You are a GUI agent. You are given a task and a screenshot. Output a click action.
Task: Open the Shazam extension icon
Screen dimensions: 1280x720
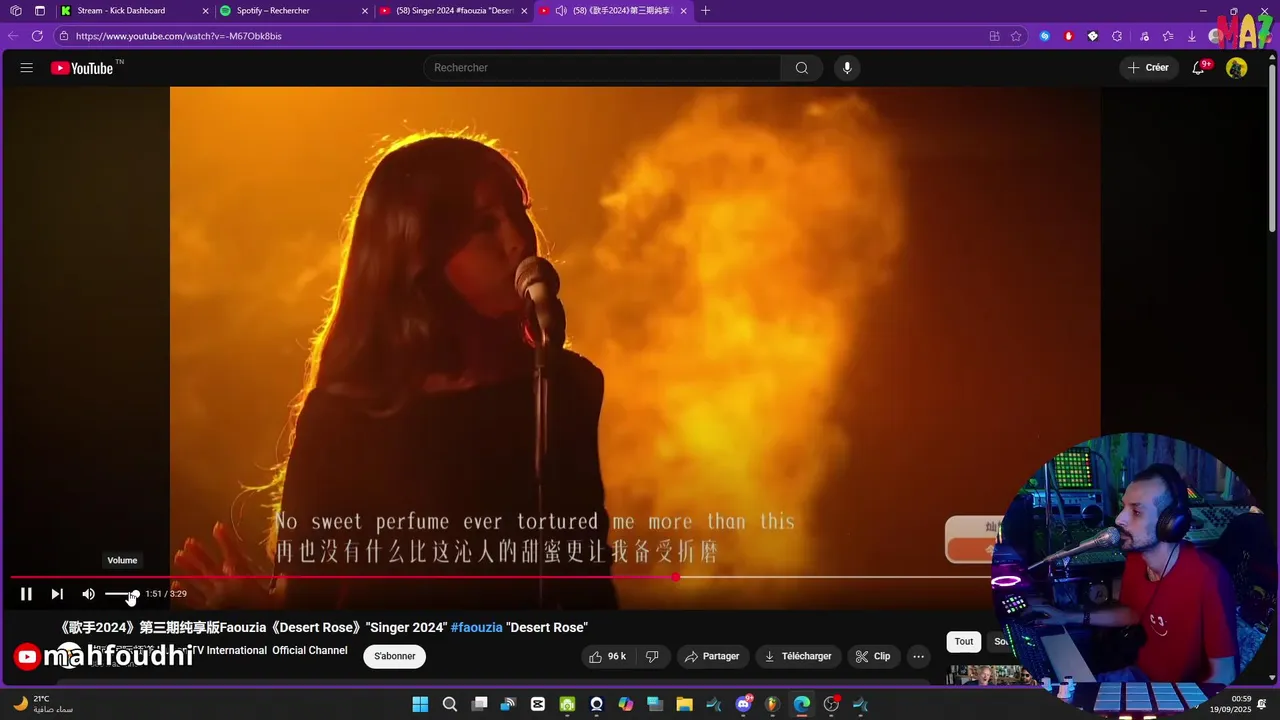click(1045, 36)
